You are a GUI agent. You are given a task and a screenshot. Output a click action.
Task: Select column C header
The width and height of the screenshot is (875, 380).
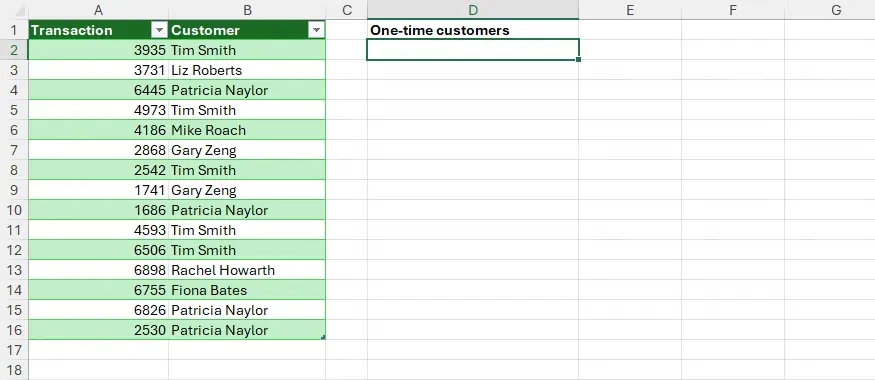[347, 10]
